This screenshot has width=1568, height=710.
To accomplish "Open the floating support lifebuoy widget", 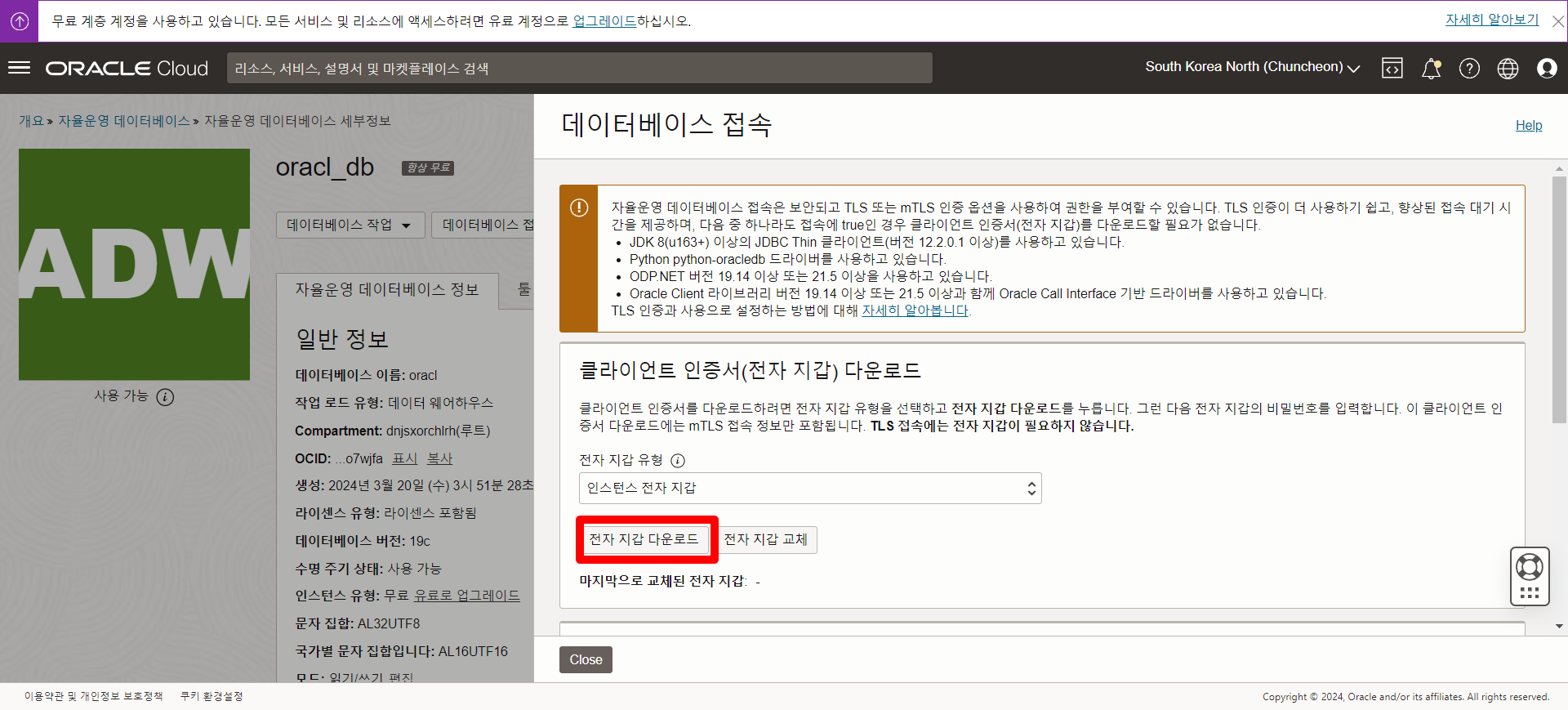I will pos(1529,576).
